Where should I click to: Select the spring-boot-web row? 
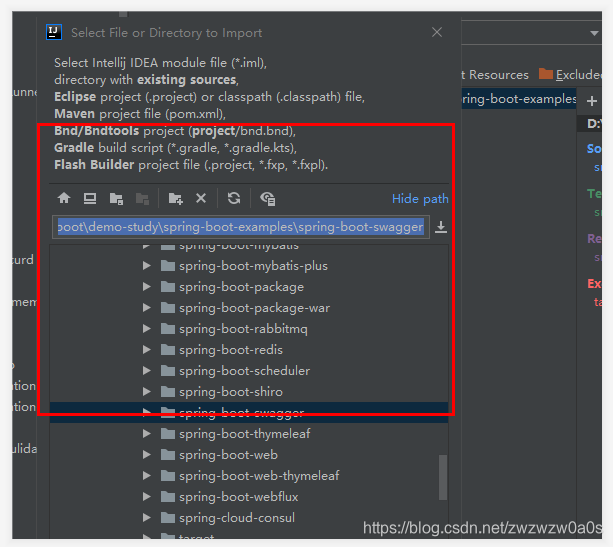pos(249,455)
